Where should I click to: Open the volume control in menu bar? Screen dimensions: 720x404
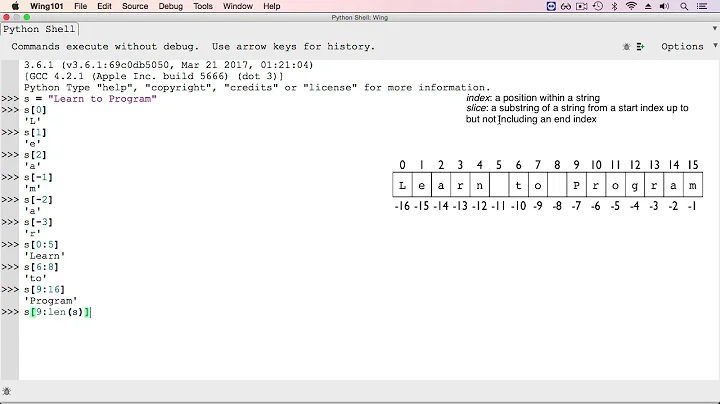tap(664, 6)
